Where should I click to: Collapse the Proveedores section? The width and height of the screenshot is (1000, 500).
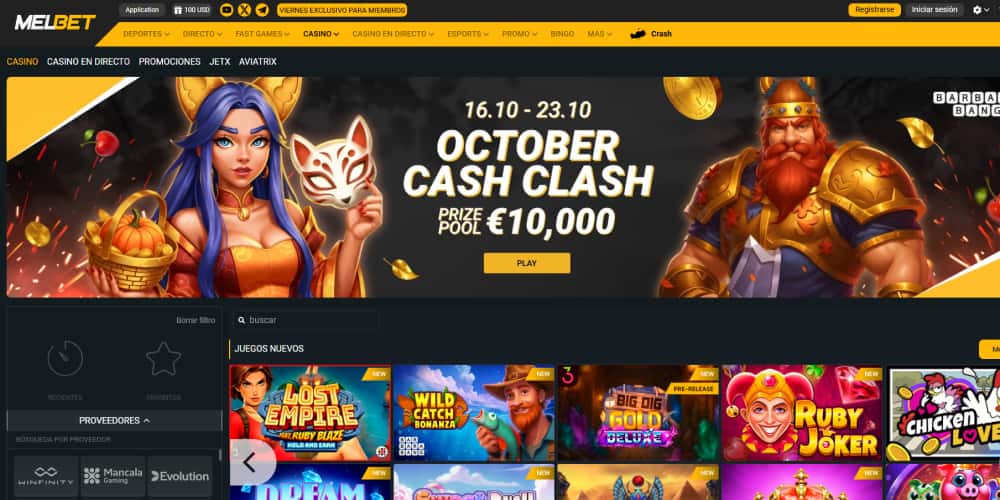point(115,421)
